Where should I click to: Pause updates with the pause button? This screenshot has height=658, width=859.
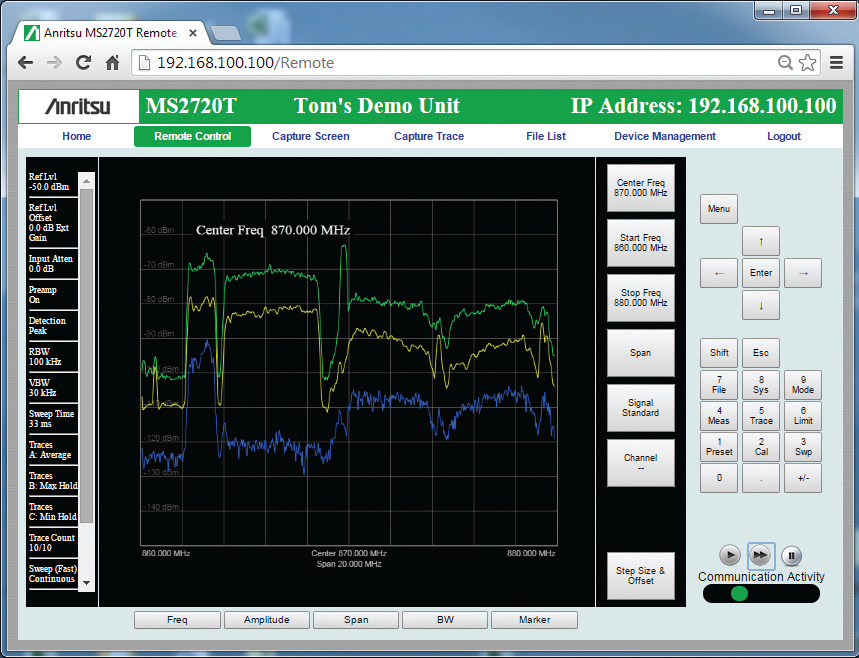(x=791, y=555)
